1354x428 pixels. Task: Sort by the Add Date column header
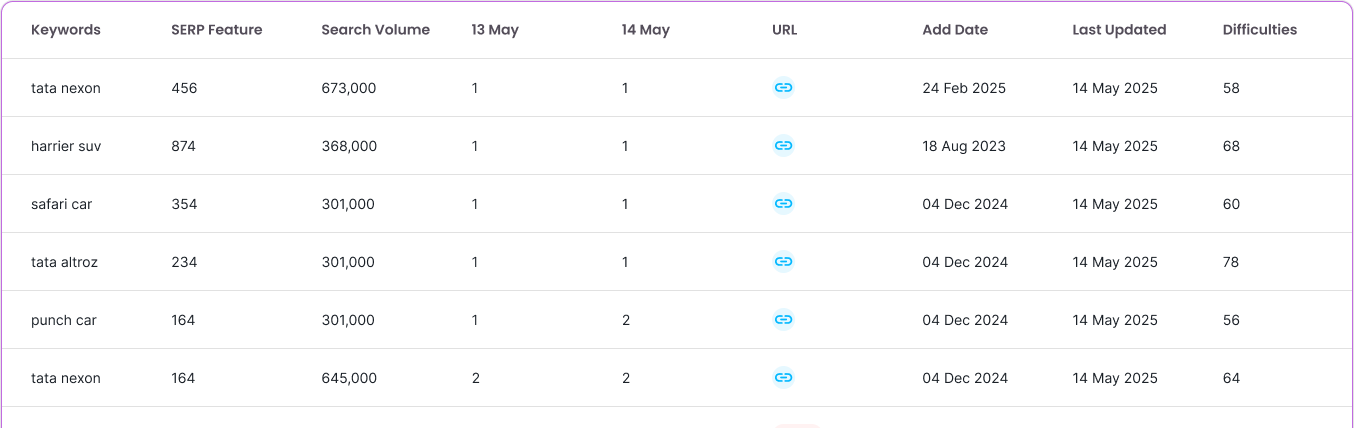pyautogui.click(x=955, y=30)
